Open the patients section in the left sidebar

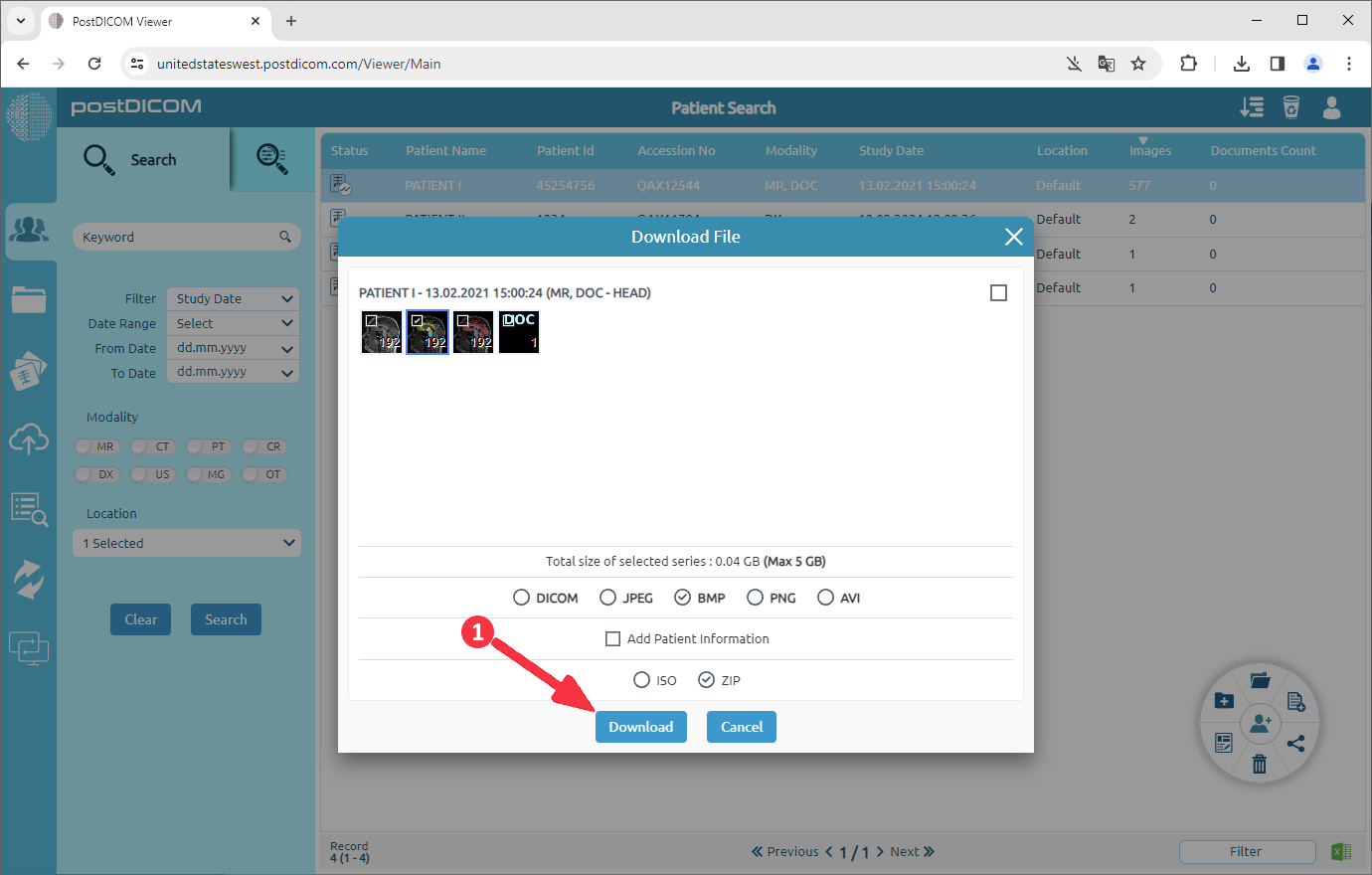pos(30,231)
